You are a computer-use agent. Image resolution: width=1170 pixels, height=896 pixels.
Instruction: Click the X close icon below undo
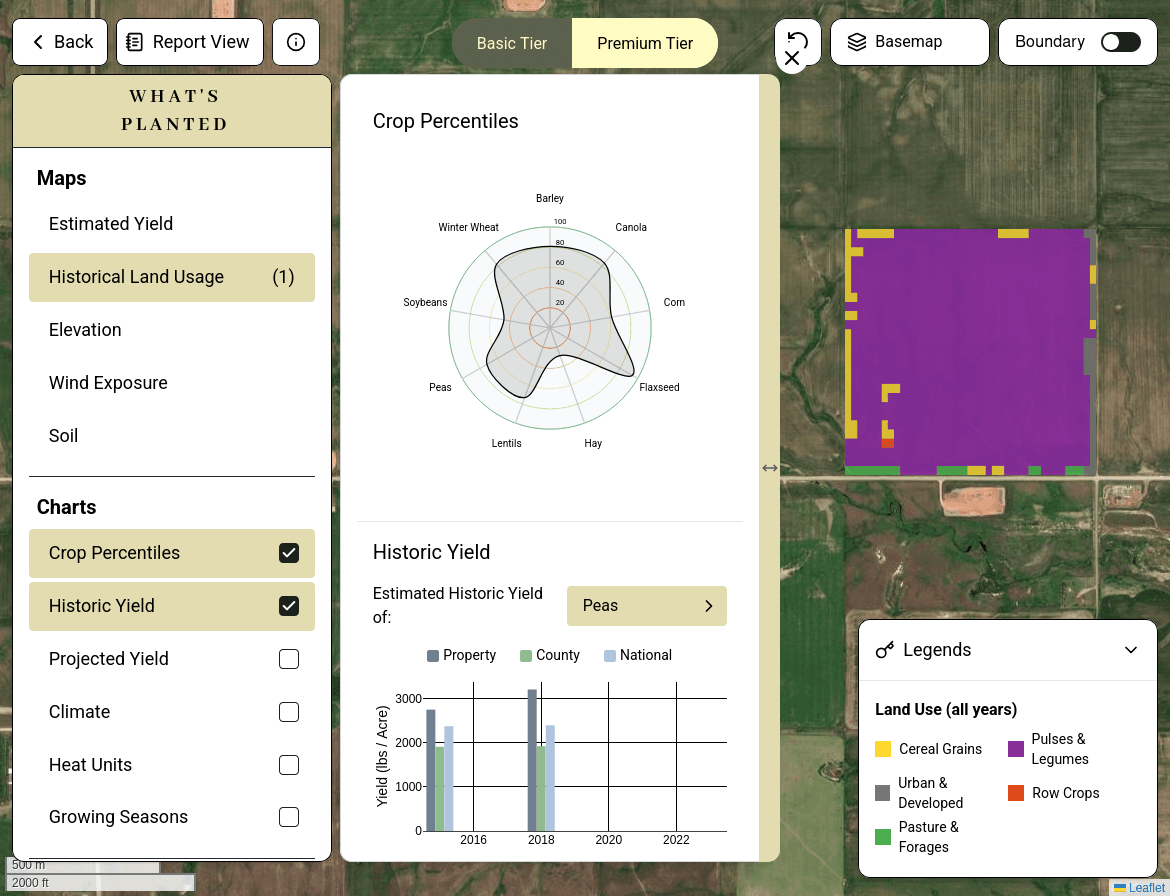792,59
